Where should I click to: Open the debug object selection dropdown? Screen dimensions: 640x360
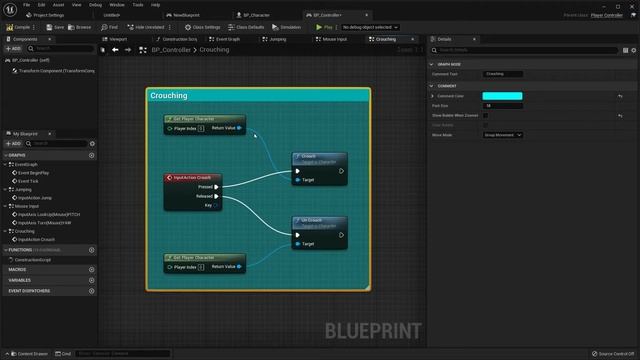pyautogui.click(x=370, y=27)
